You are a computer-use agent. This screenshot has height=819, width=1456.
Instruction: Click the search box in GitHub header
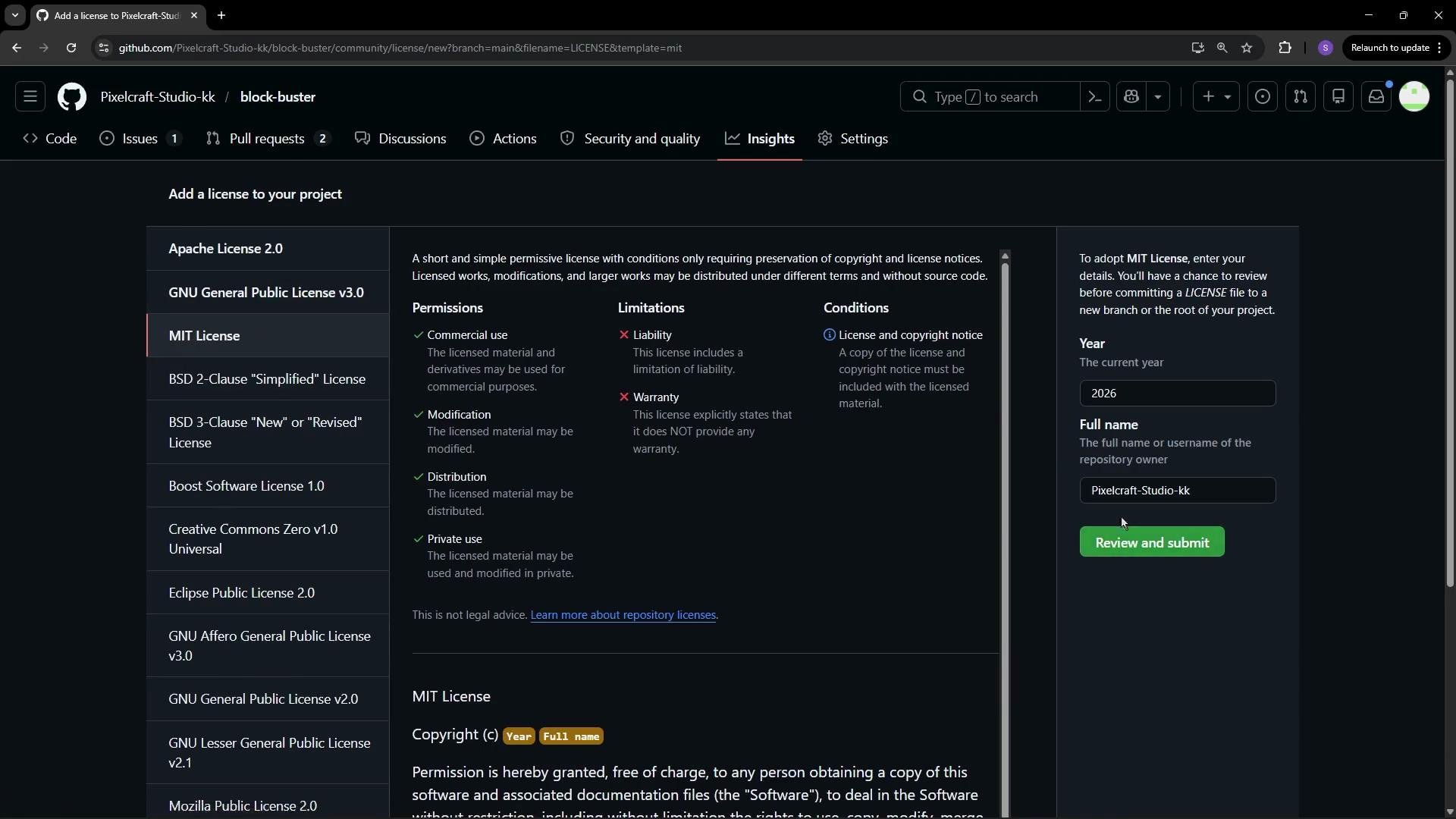pos(990,97)
